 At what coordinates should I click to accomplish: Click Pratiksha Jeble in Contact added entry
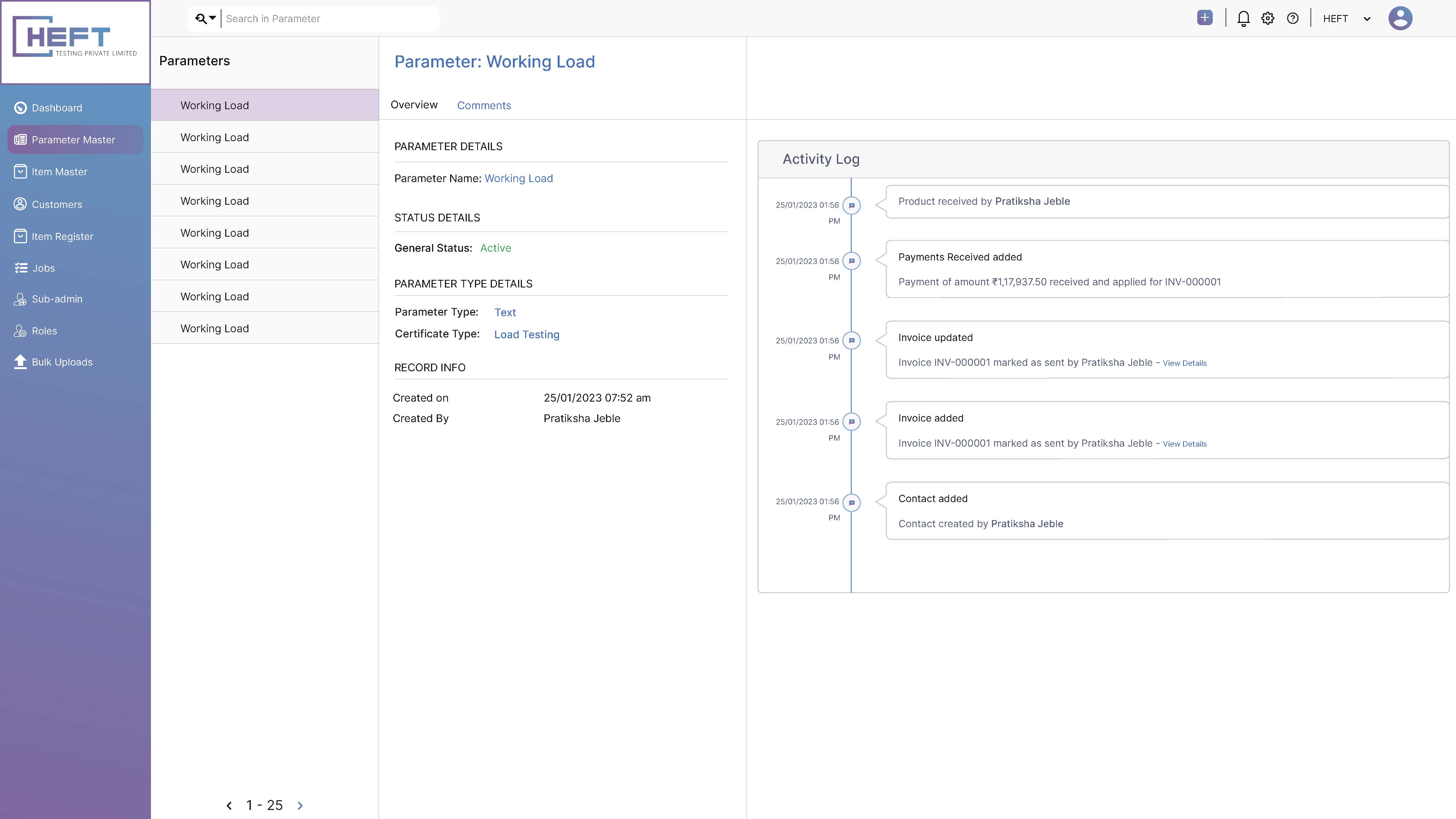[1026, 524]
